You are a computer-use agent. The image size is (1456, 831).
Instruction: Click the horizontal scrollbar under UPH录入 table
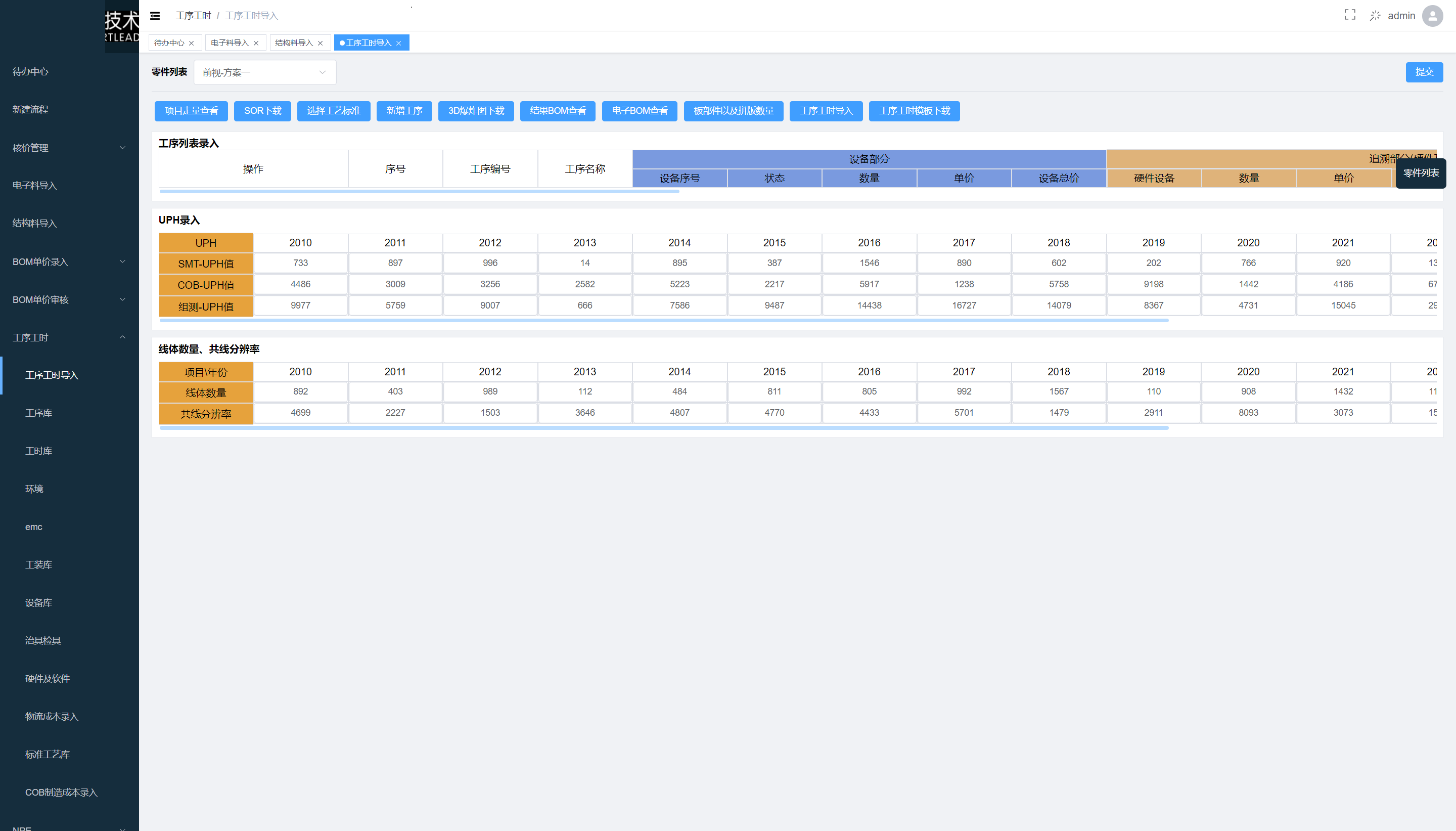664,321
